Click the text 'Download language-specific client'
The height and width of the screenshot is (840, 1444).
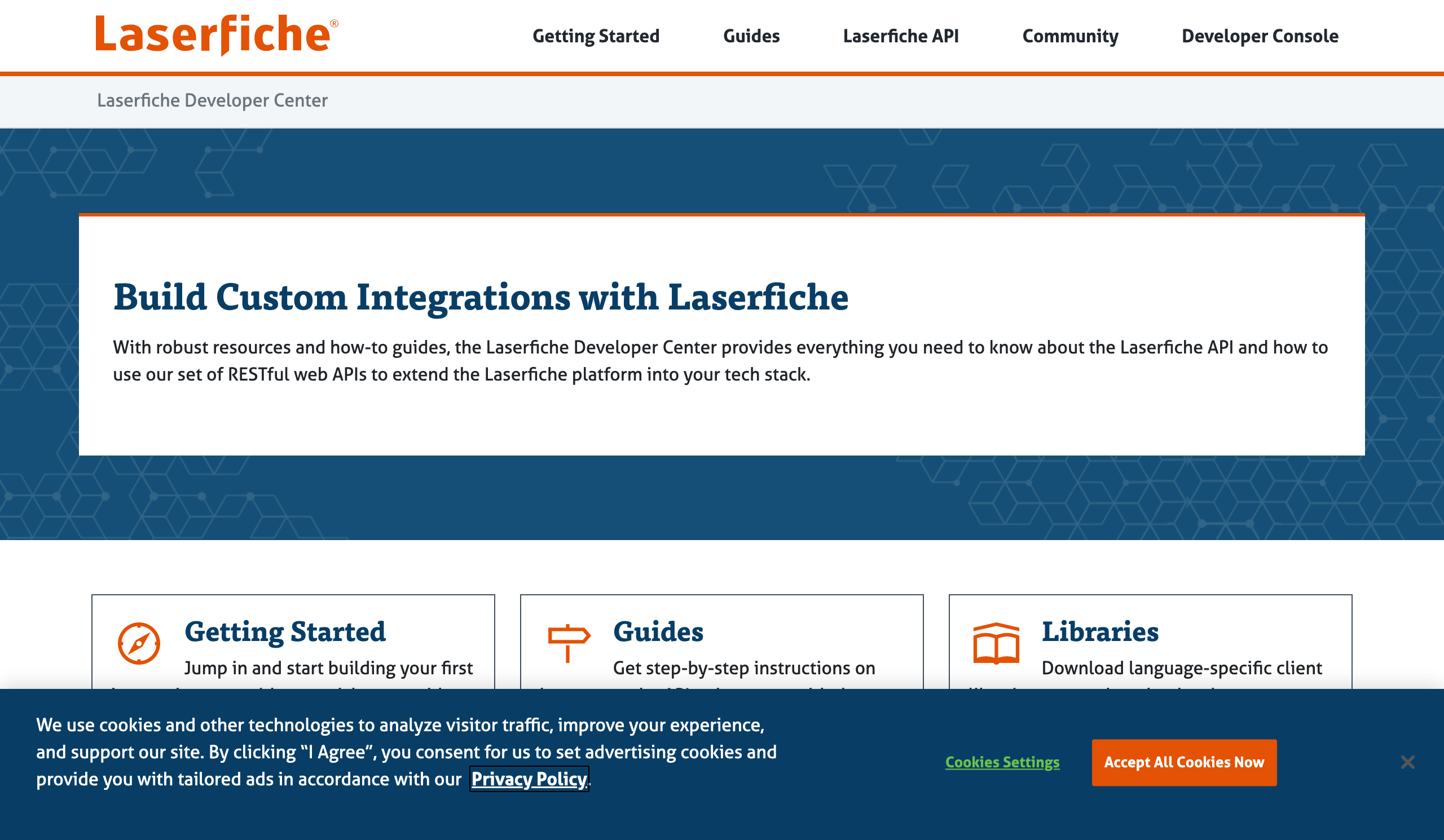click(x=1182, y=667)
